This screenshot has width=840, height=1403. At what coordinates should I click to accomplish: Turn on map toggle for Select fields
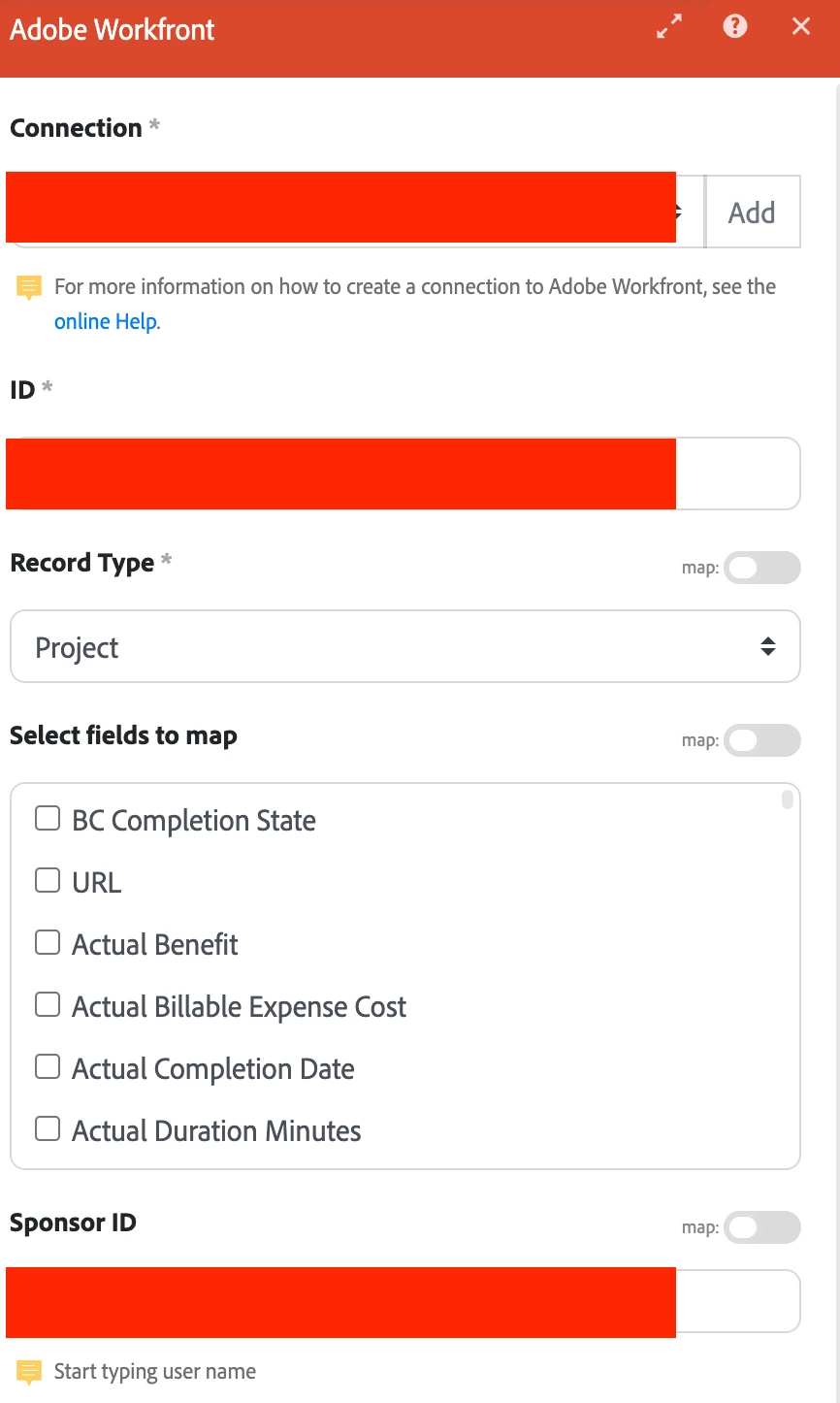762,740
